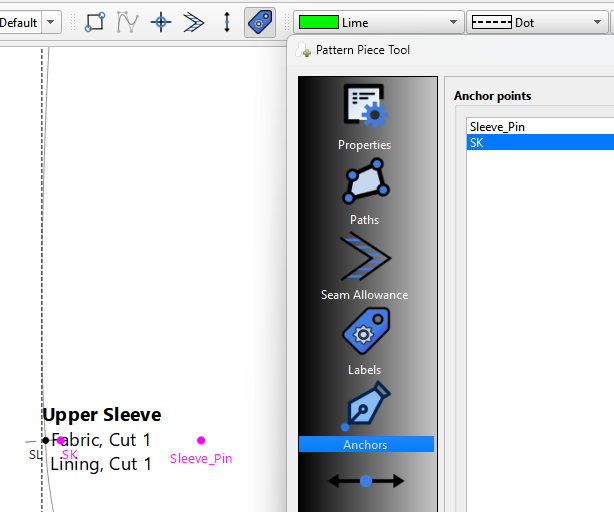Viewport: 614px width, 512px height.
Task: Open the Seam Allowance section
Action: tap(365, 266)
